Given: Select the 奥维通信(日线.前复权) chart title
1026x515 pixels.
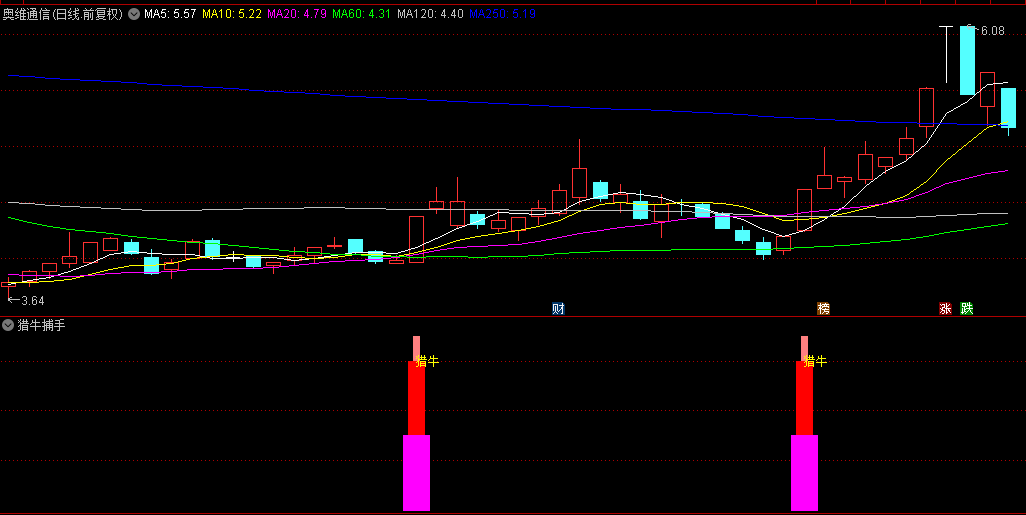Looking at the screenshot, I should coord(63,14).
